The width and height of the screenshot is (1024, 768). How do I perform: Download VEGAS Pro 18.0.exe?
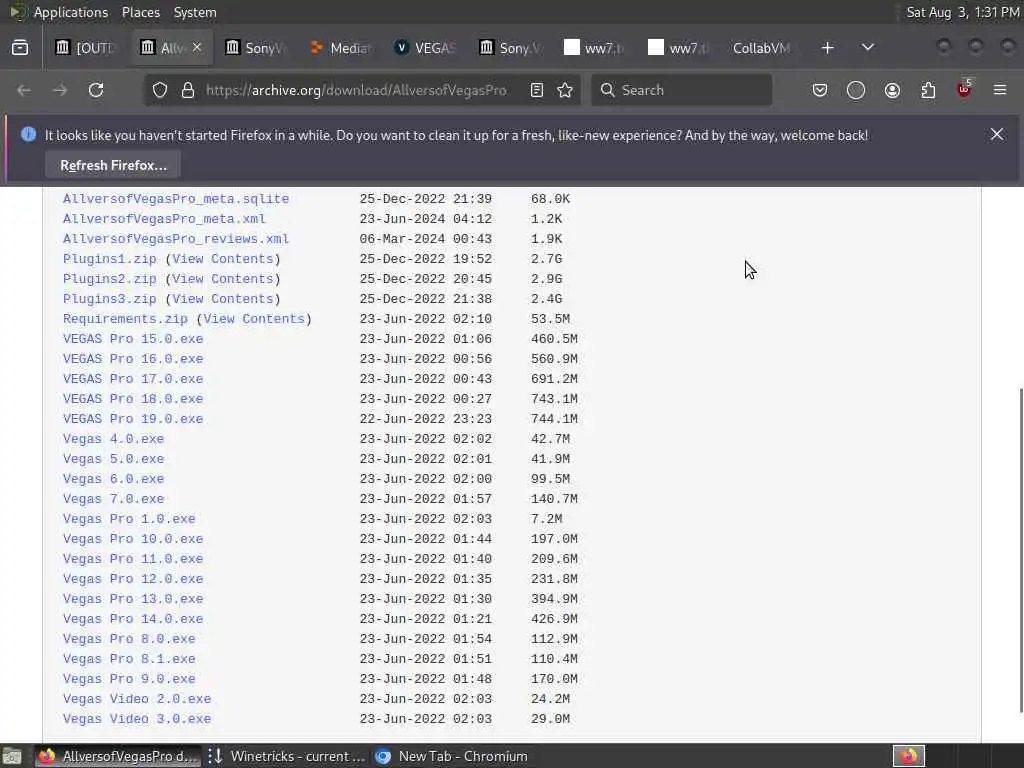(x=133, y=399)
